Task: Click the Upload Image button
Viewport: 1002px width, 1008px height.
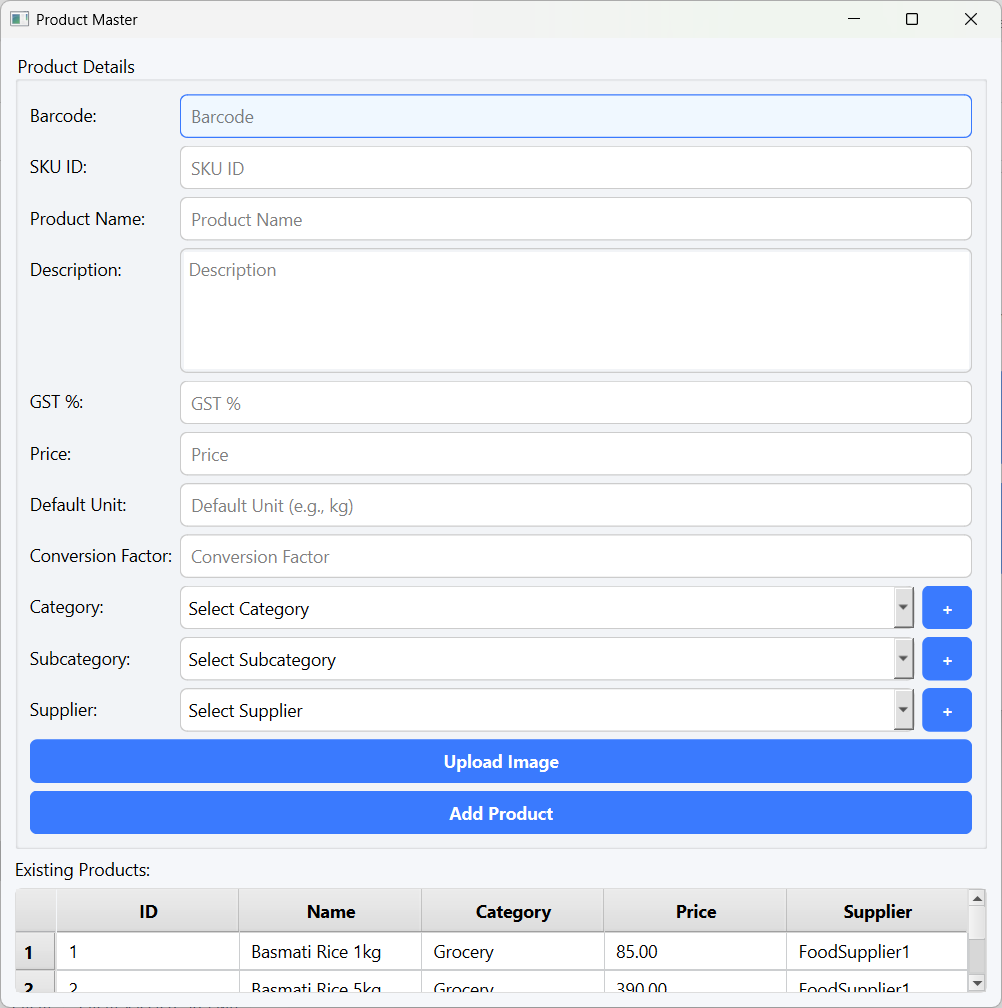Action: [500, 761]
